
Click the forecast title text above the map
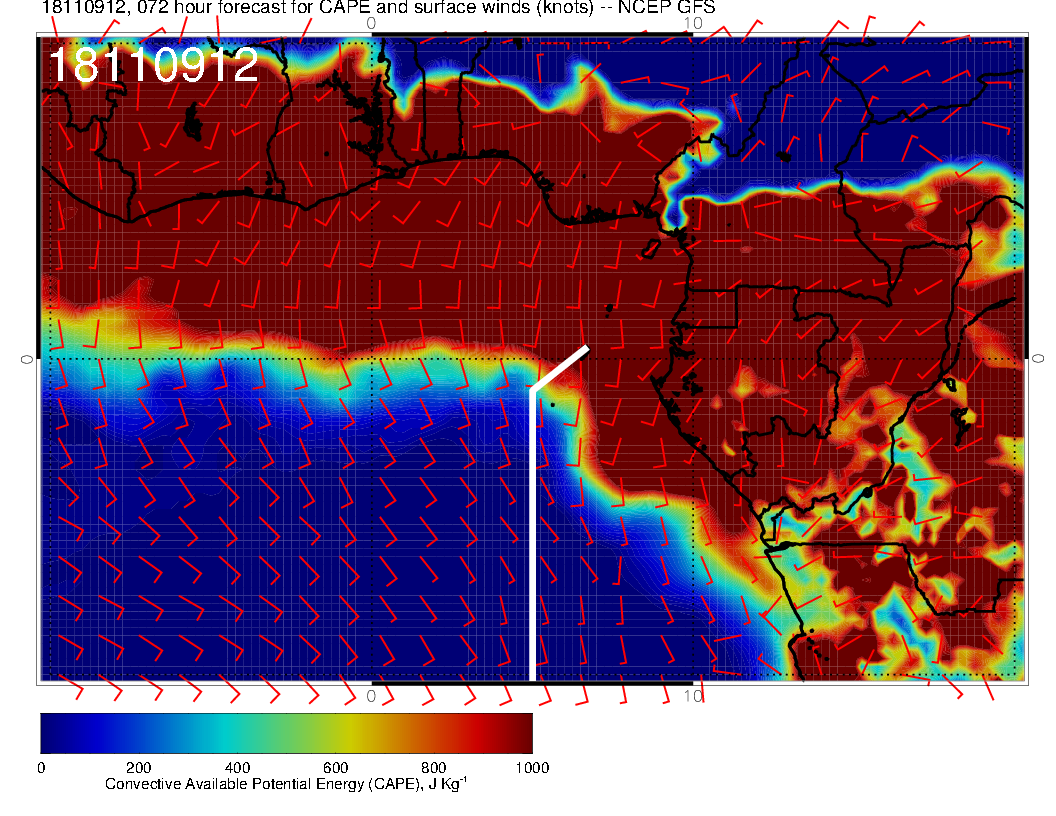point(378,8)
